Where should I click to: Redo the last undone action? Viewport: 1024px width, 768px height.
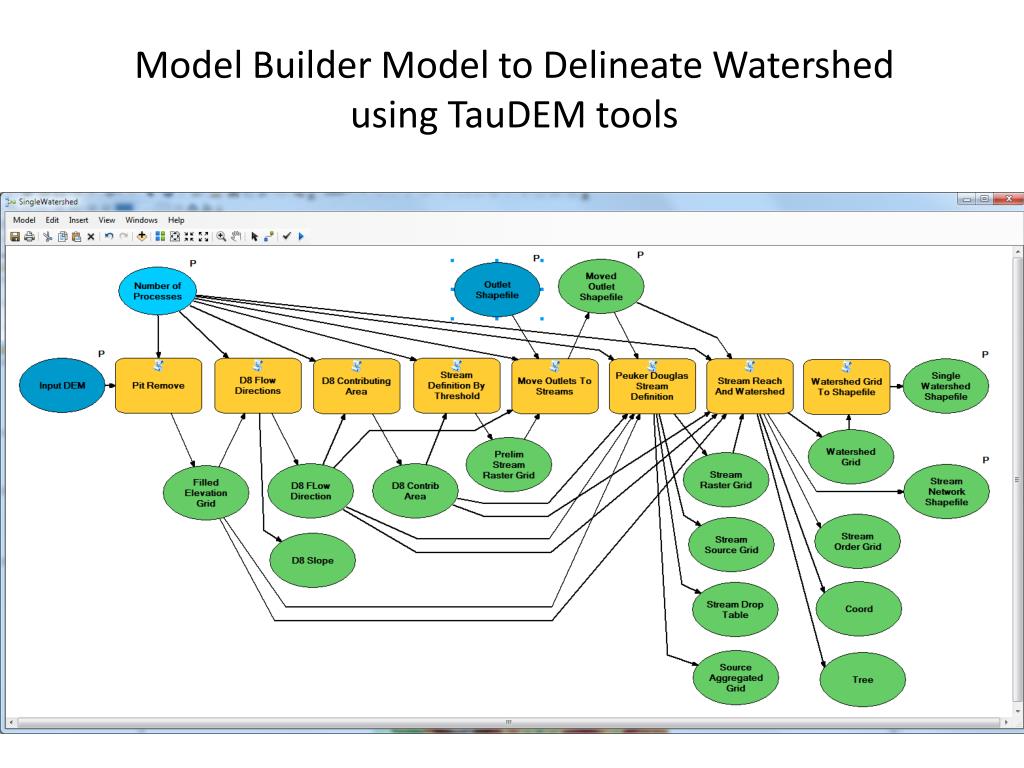pos(123,236)
